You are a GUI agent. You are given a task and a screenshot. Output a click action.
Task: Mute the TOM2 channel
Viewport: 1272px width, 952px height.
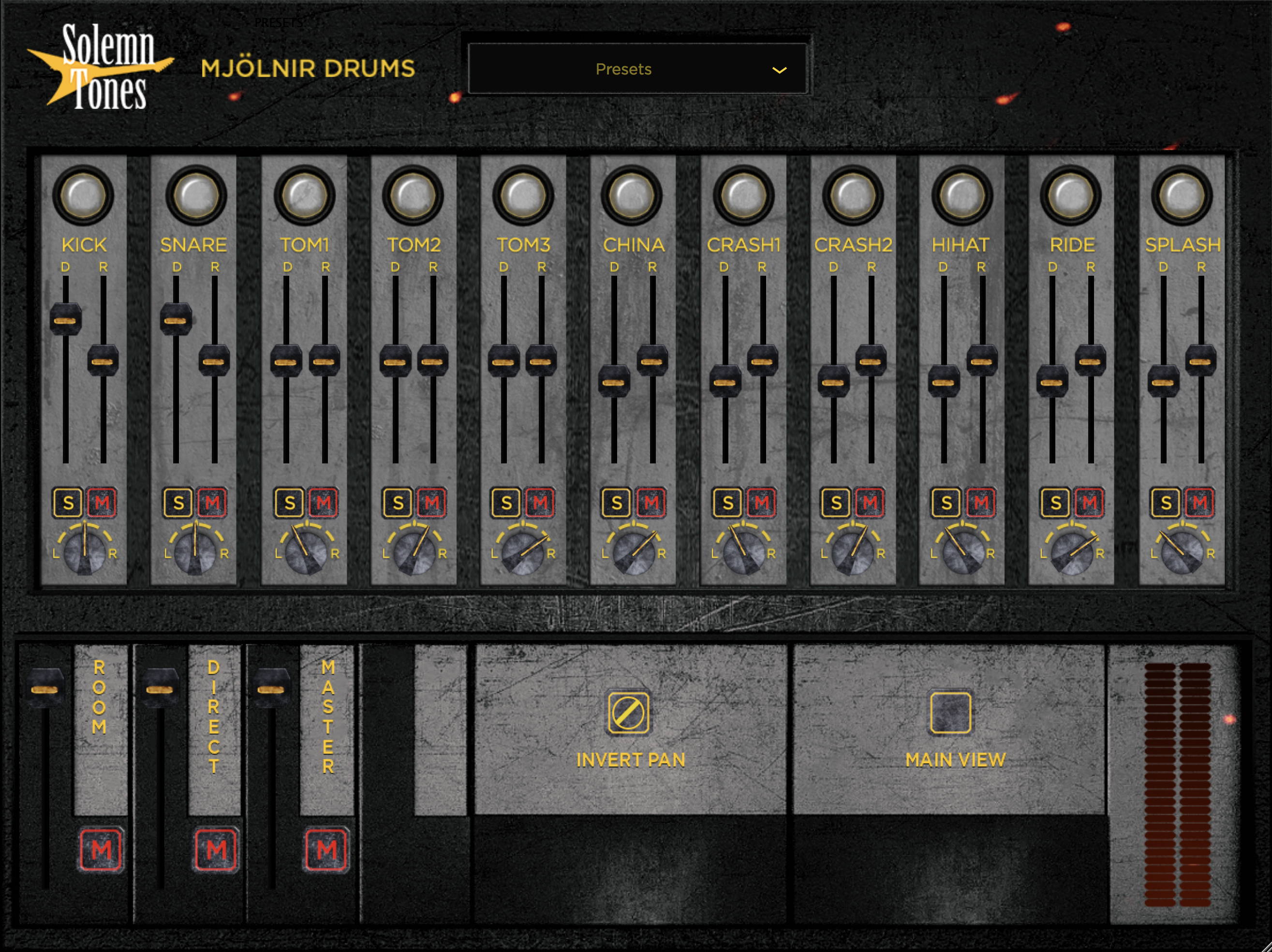tap(431, 503)
